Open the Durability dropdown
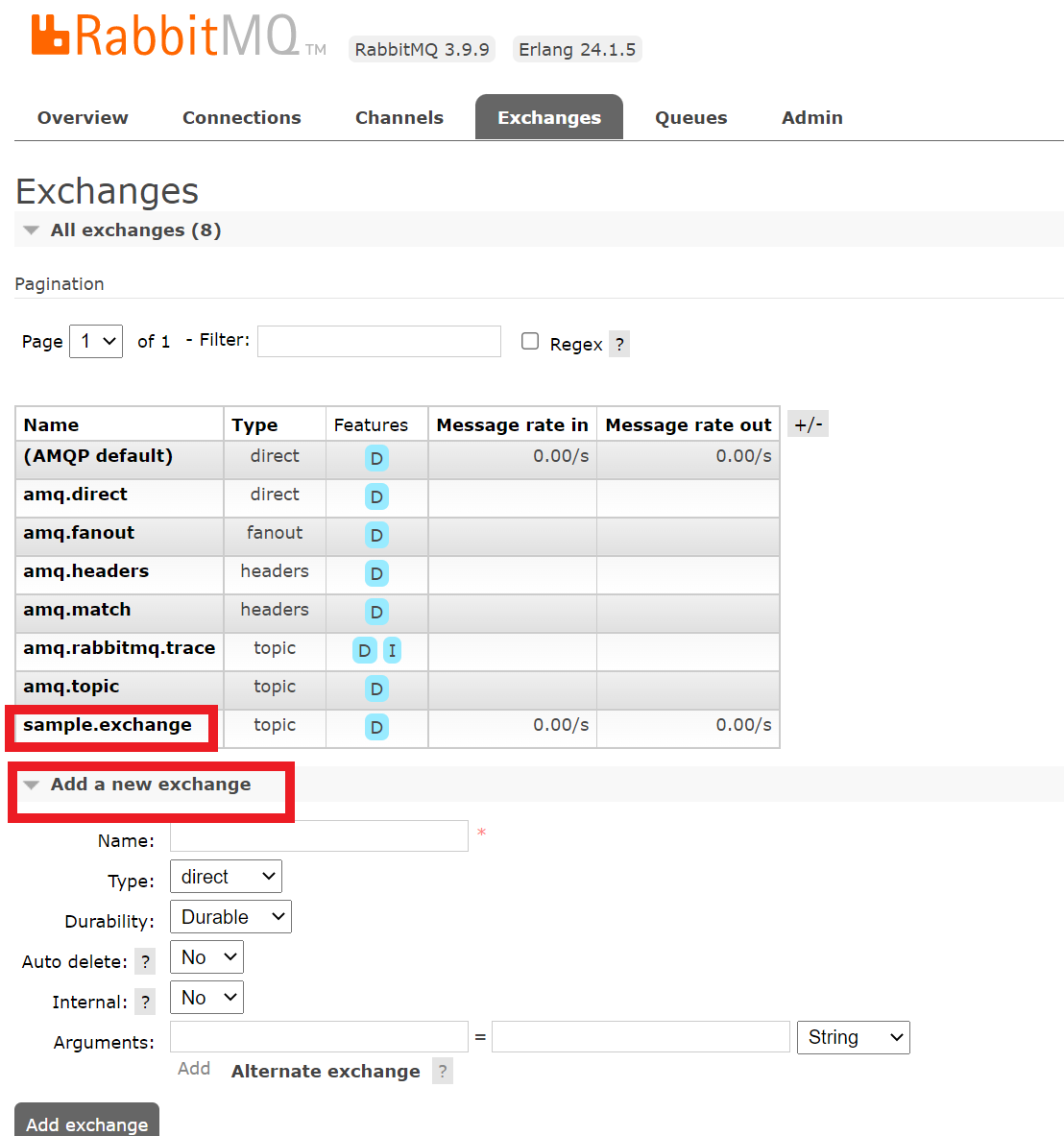Viewport: 1064px width, 1136px height. [230, 917]
